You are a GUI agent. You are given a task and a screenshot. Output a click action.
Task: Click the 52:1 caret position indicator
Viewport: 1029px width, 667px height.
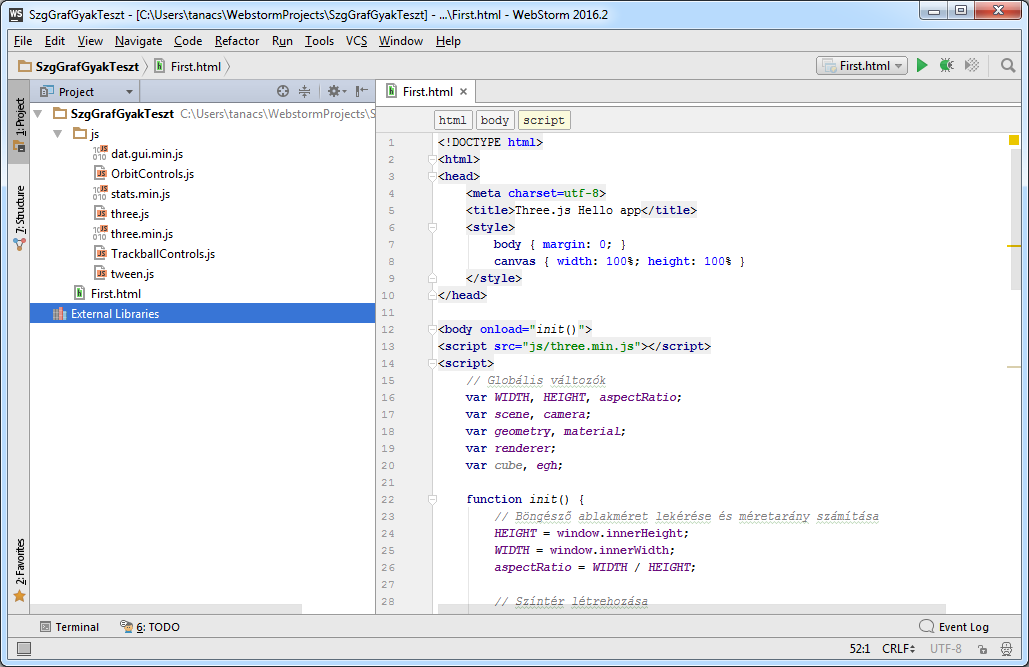tap(860, 649)
